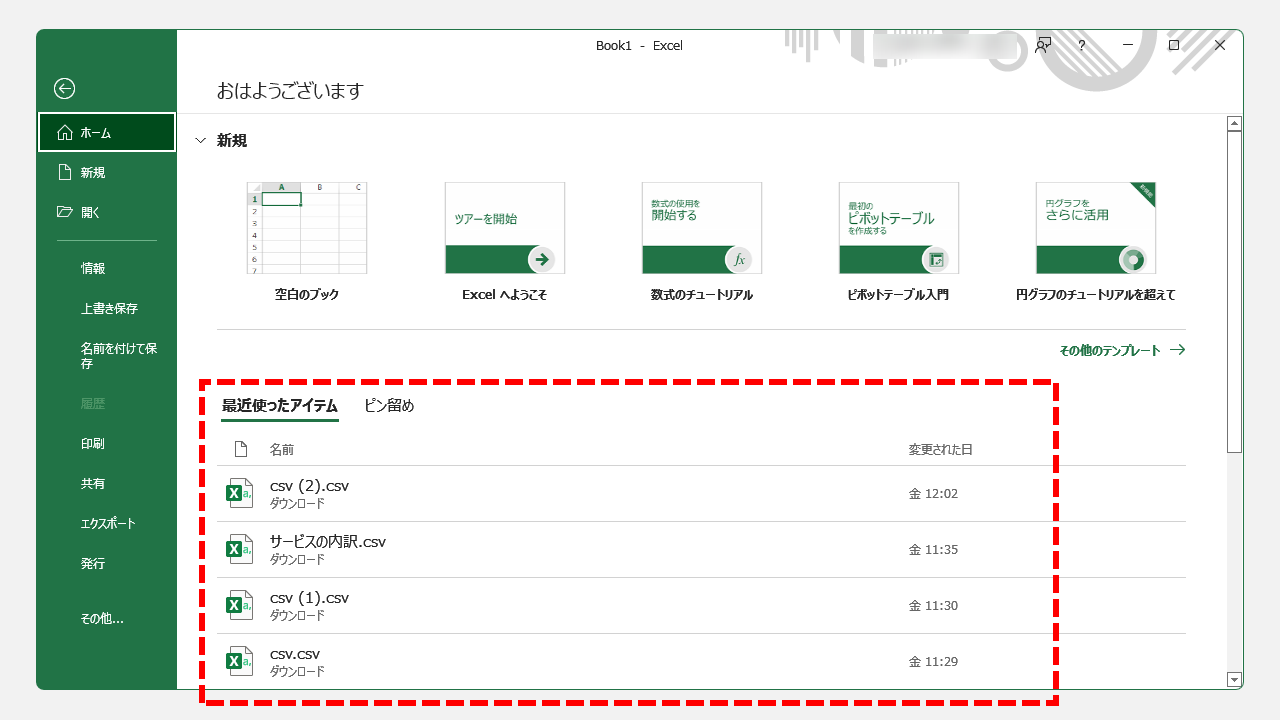Click the ヘルプ question mark icon
Screen dimensions: 1280x720
[1081, 45]
